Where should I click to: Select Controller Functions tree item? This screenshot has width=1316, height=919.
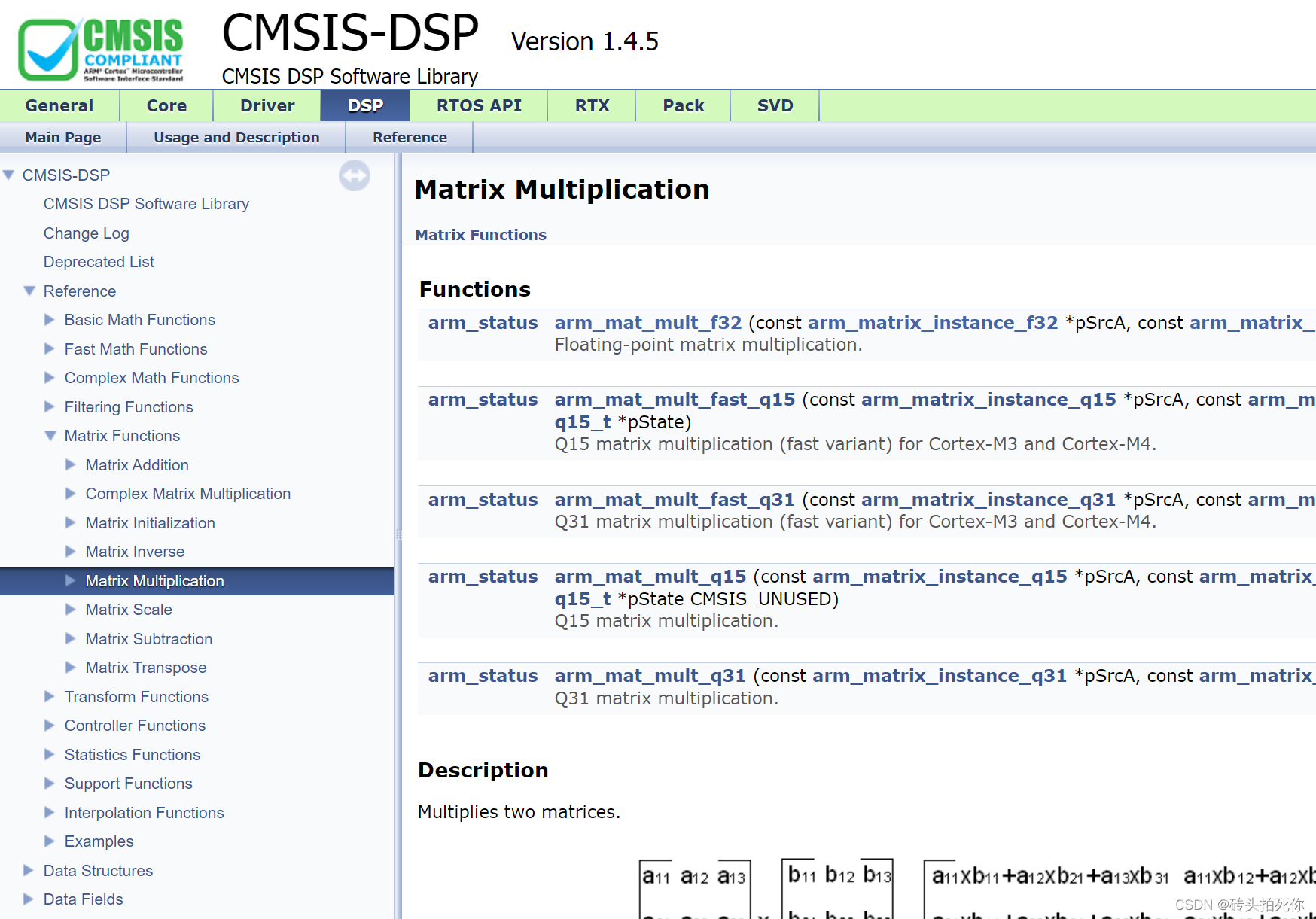point(135,726)
